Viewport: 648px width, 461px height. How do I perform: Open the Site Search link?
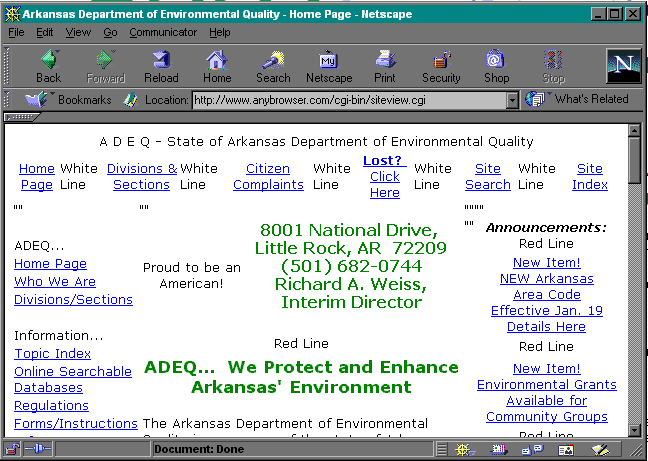coord(488,176)
